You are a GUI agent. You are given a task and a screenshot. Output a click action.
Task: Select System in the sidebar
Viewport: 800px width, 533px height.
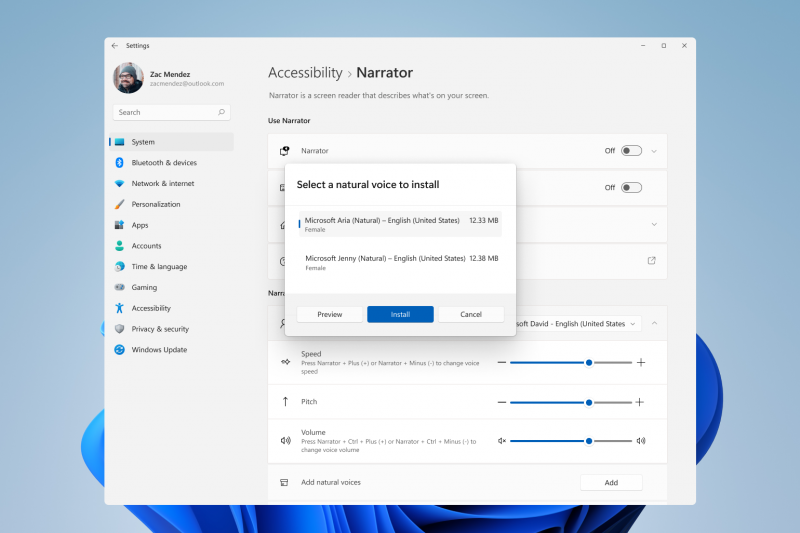point(171,142)
